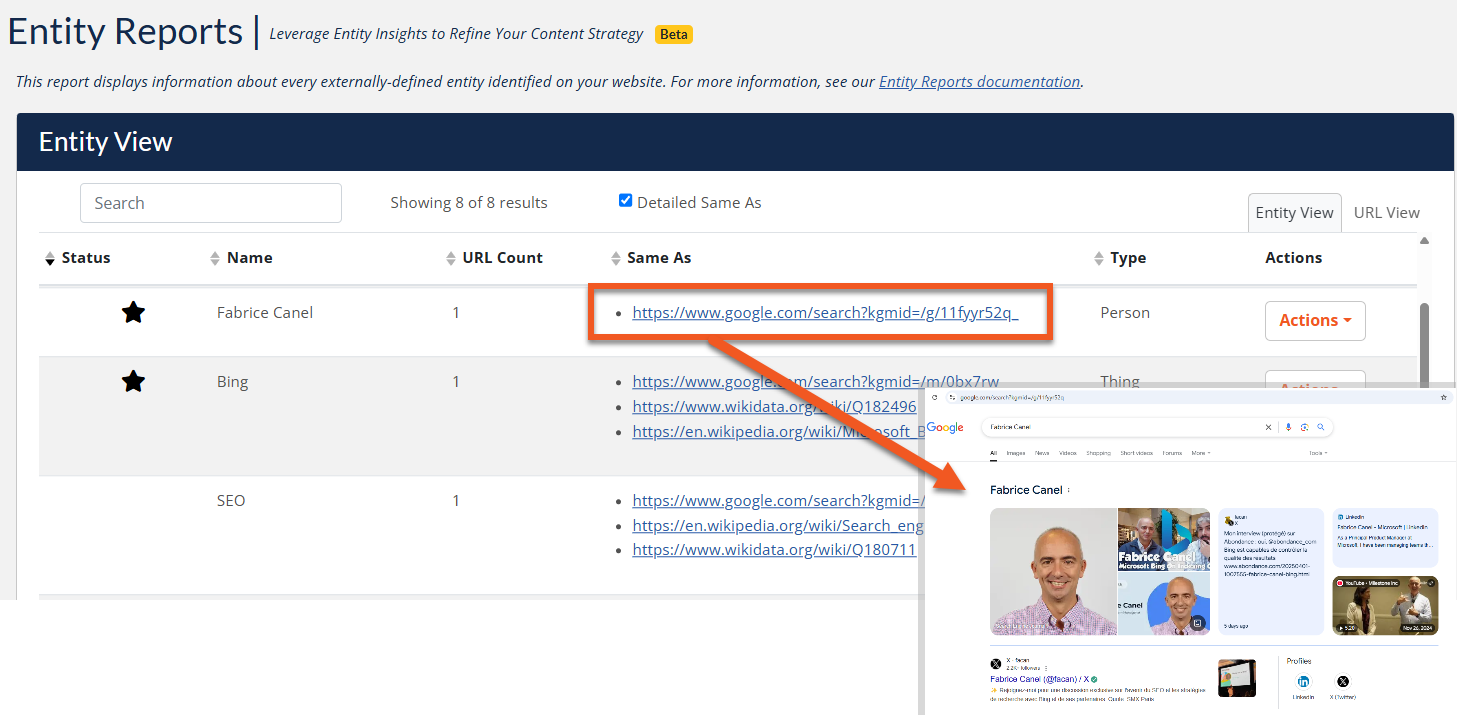Open the YouTube Milestone Inc video thumbnail
The width and height of the screenshot is (1457, 715).
[1385, 605]
